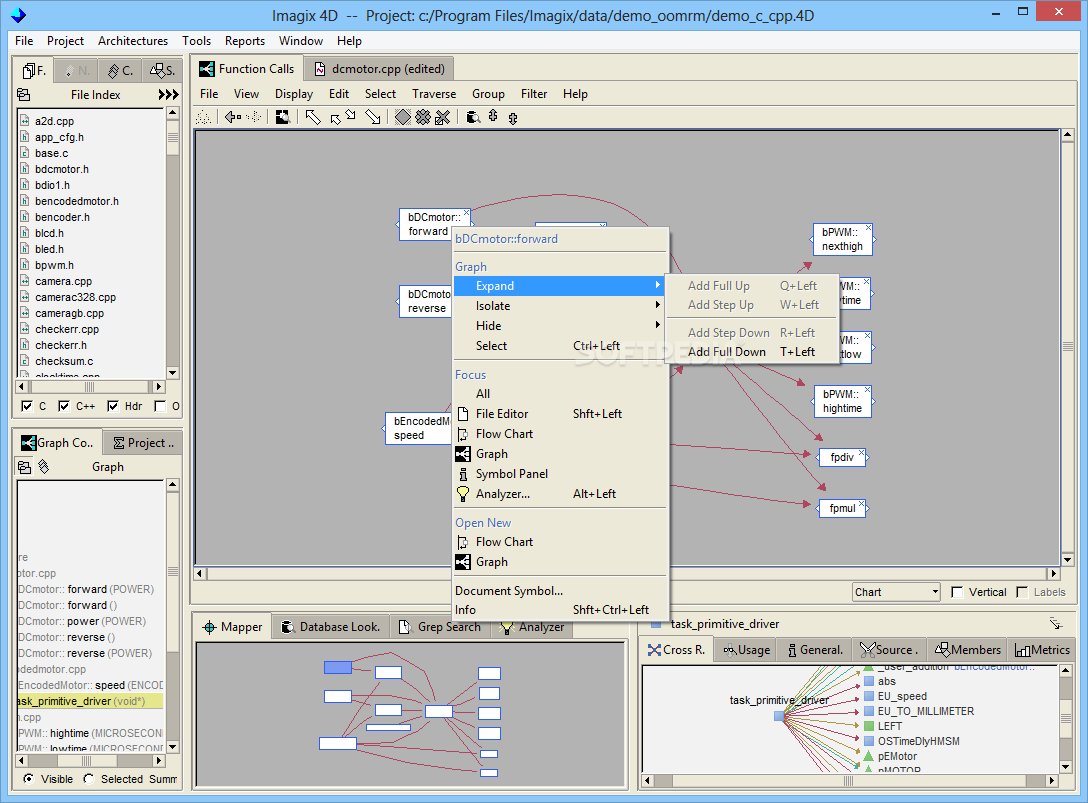Click the Cross R. panel horizontal scrollbar thumb
1088x803 pixels.
[x=848, y=781]
